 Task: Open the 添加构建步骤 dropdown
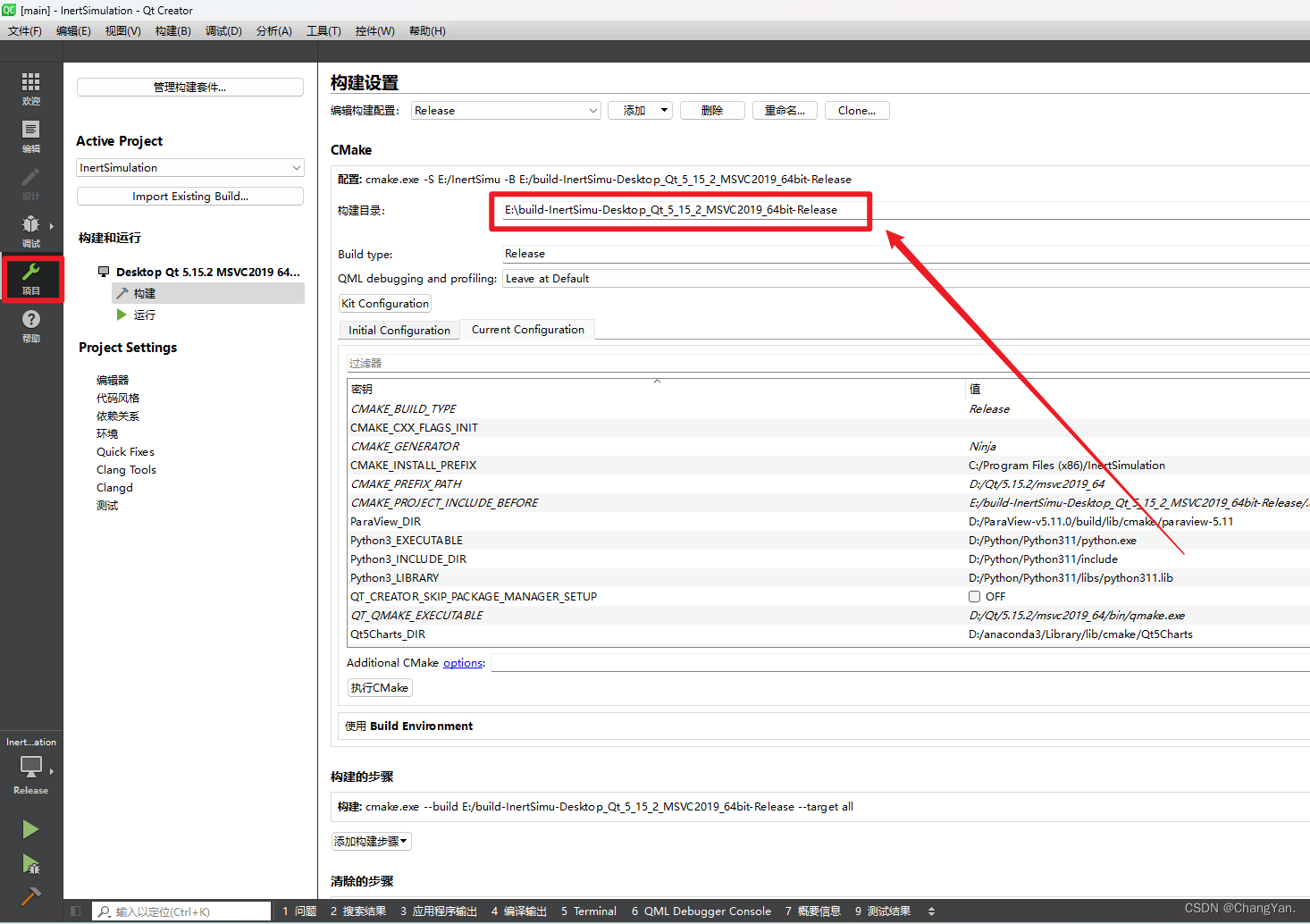click(372, 841)
